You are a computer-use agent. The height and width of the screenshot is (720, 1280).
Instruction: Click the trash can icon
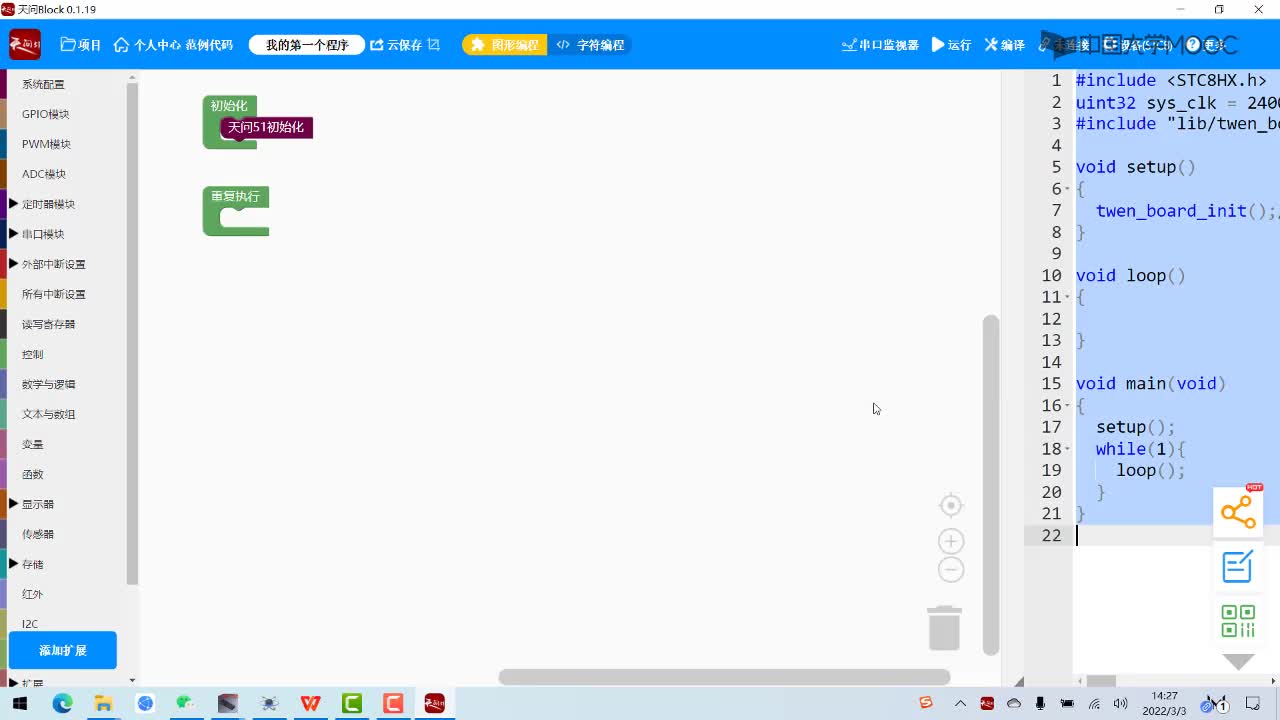pyautogui.click(x=944, y=628)
